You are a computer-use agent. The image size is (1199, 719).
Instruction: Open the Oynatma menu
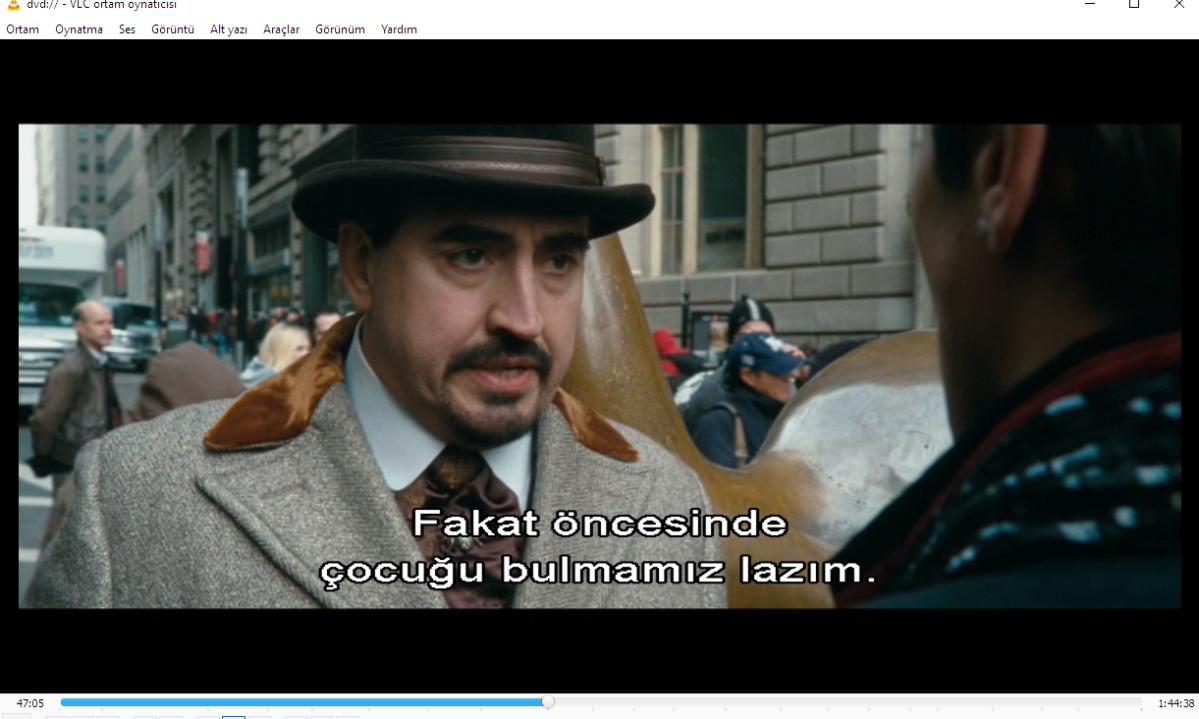coord(79,29)
